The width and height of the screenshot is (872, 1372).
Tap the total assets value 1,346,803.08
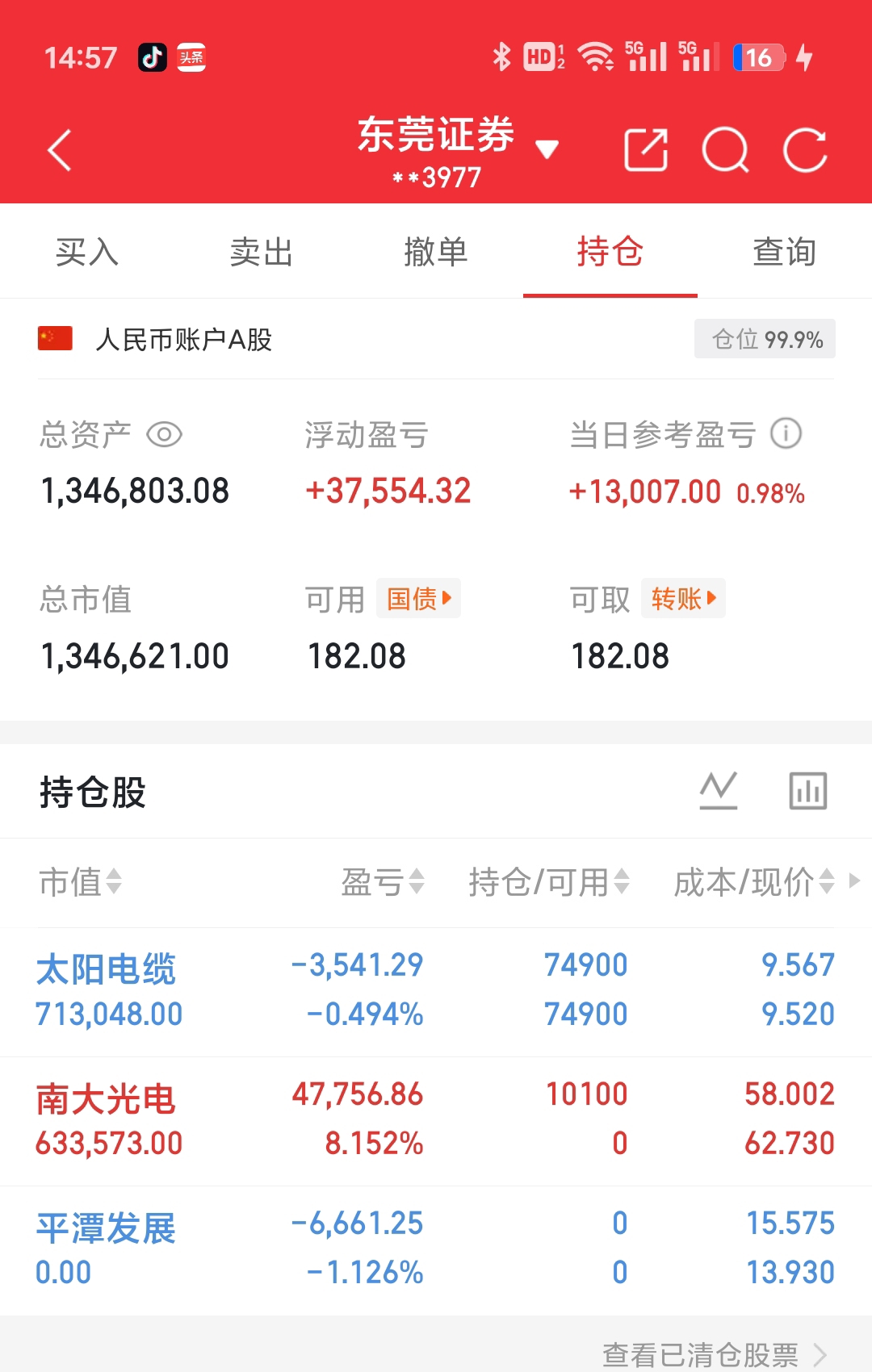tap(135, 491)
